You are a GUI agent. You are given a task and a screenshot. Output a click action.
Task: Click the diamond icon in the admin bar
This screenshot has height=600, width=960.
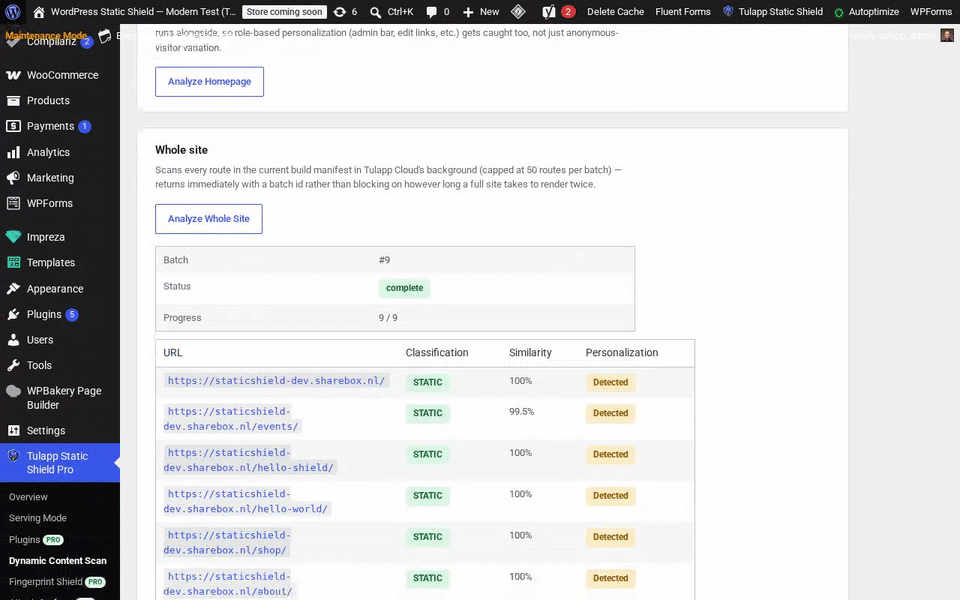[x=518, y=12]
